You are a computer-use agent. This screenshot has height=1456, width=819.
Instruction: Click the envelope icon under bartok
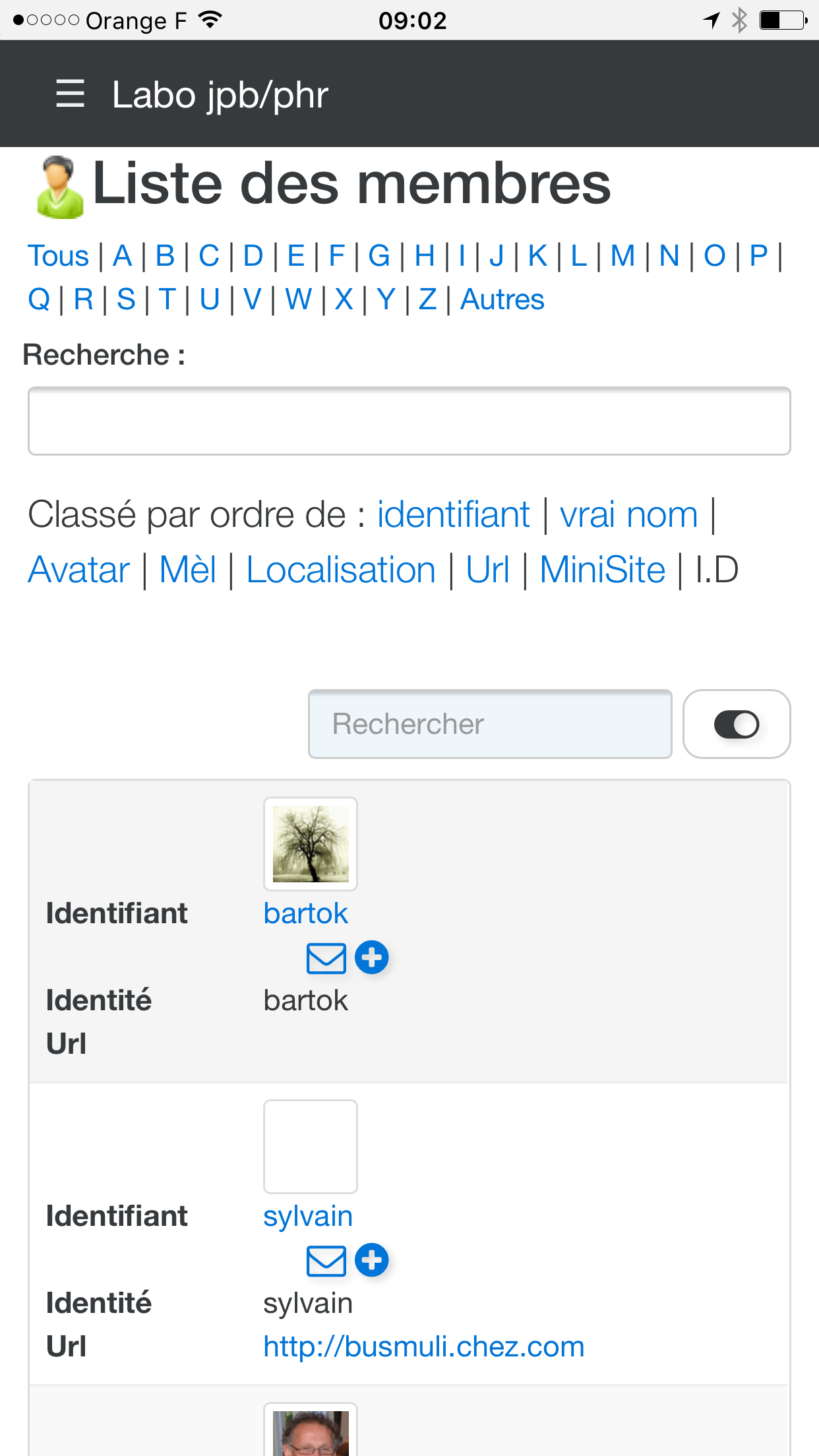pos(326,958)
